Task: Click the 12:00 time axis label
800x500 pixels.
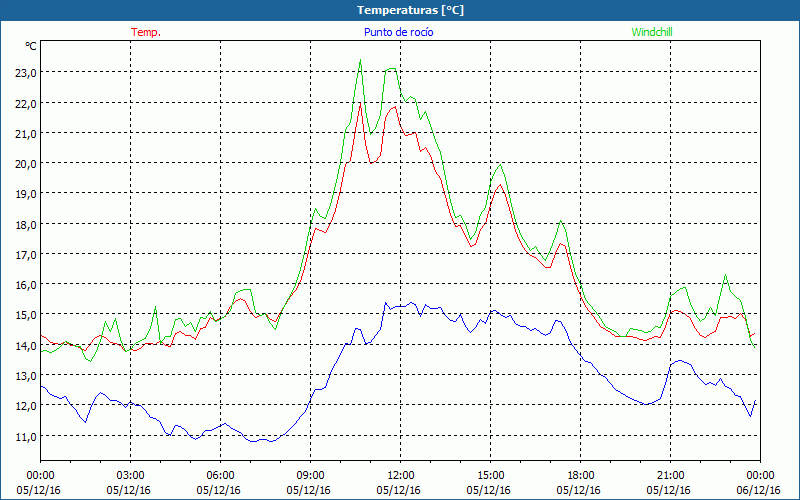Action: pyautogui.click(x=401, y=476)
